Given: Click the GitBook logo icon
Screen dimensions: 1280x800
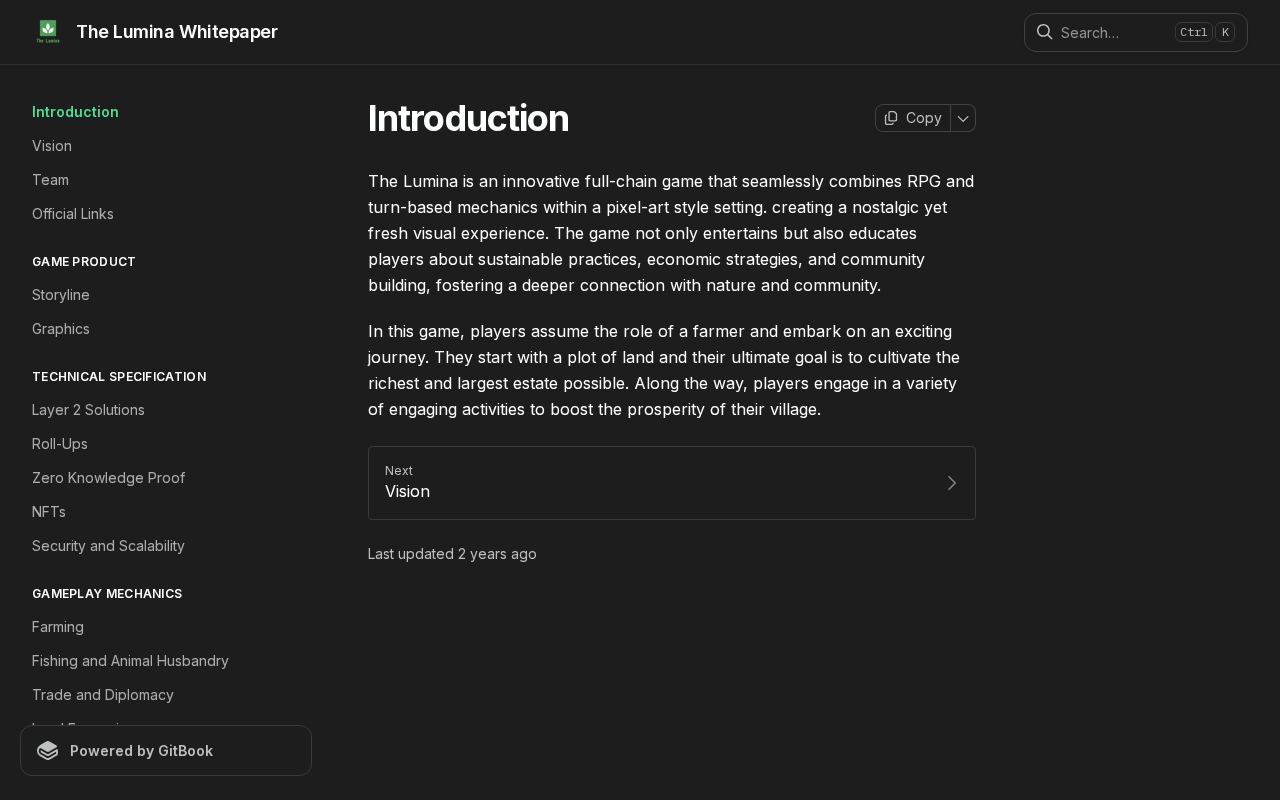Looking at the screenshot, I should pos(48,751).
